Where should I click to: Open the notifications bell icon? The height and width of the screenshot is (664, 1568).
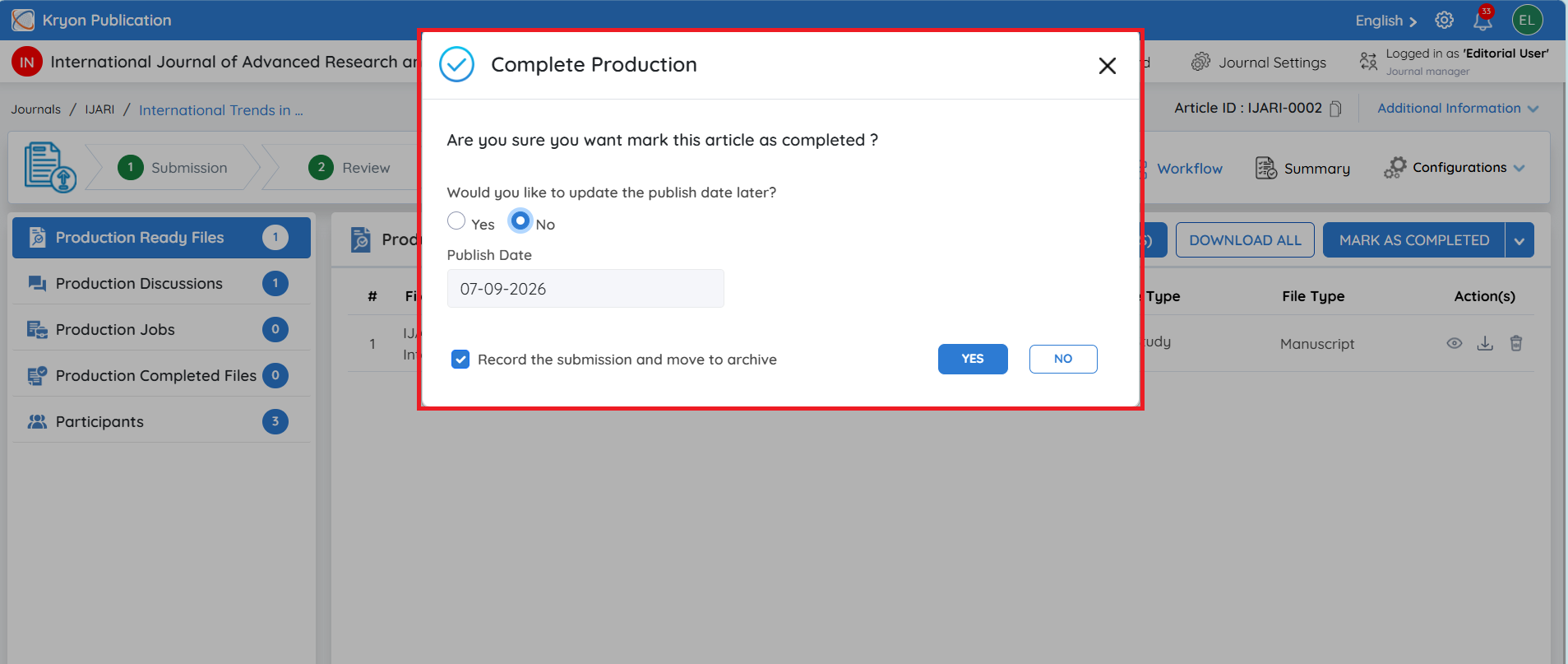pos(1482,20)
